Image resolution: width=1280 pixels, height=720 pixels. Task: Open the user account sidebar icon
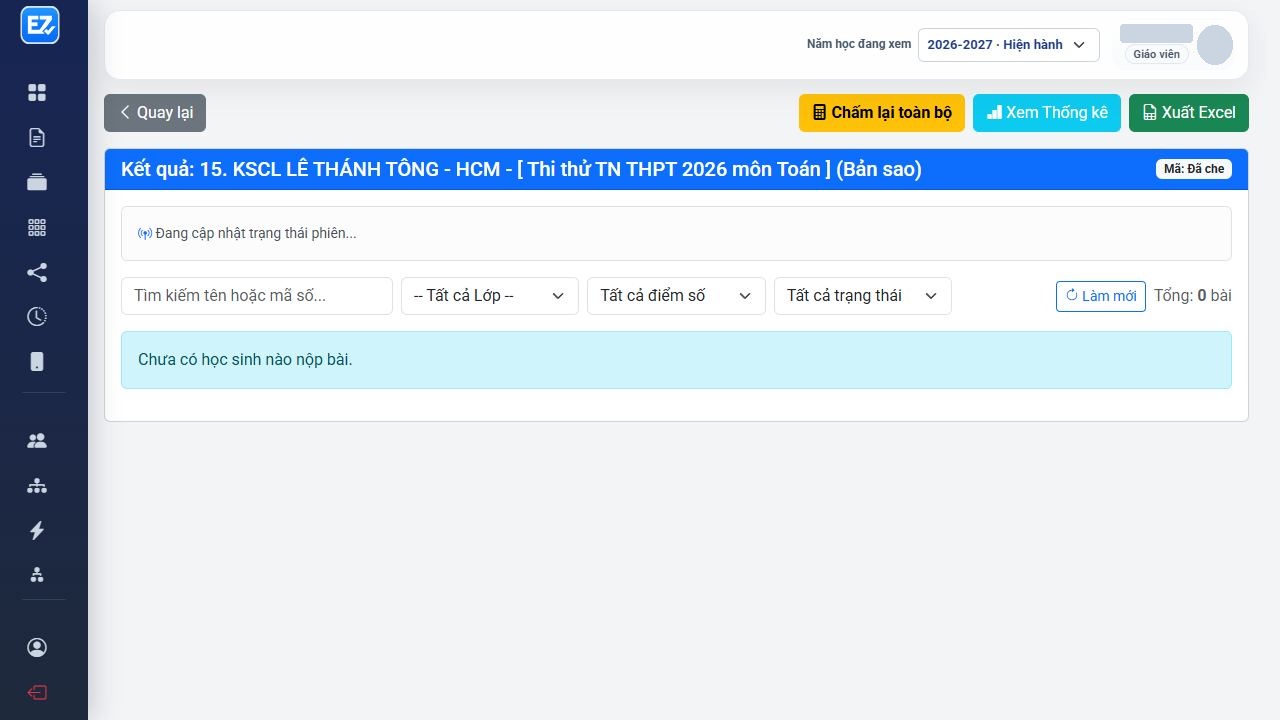pyautogui.click(x=37, y=648)
